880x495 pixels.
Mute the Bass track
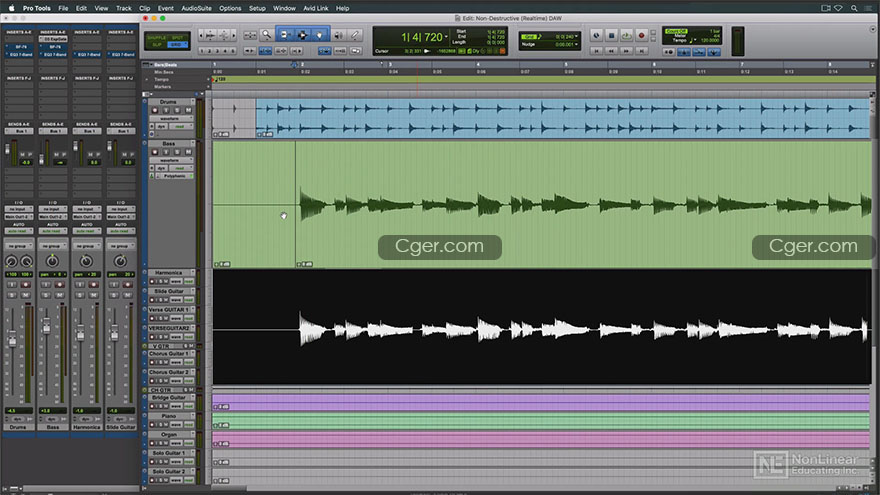pos(189,152)
